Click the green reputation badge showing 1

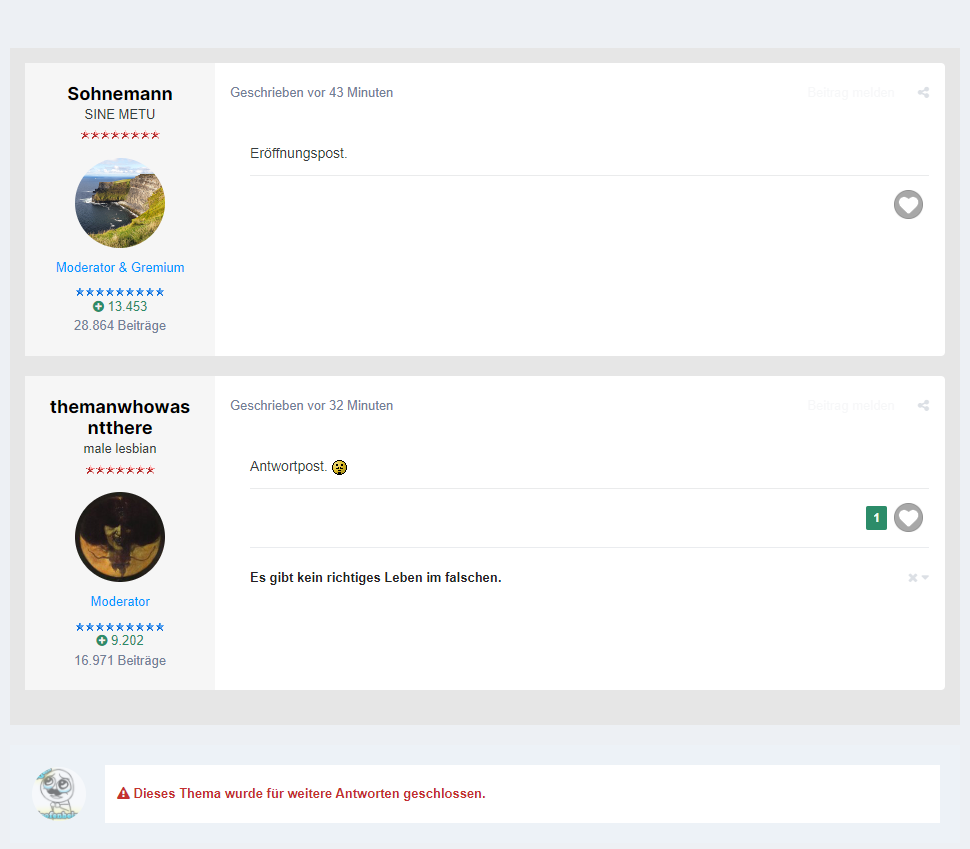coord(876,518)
